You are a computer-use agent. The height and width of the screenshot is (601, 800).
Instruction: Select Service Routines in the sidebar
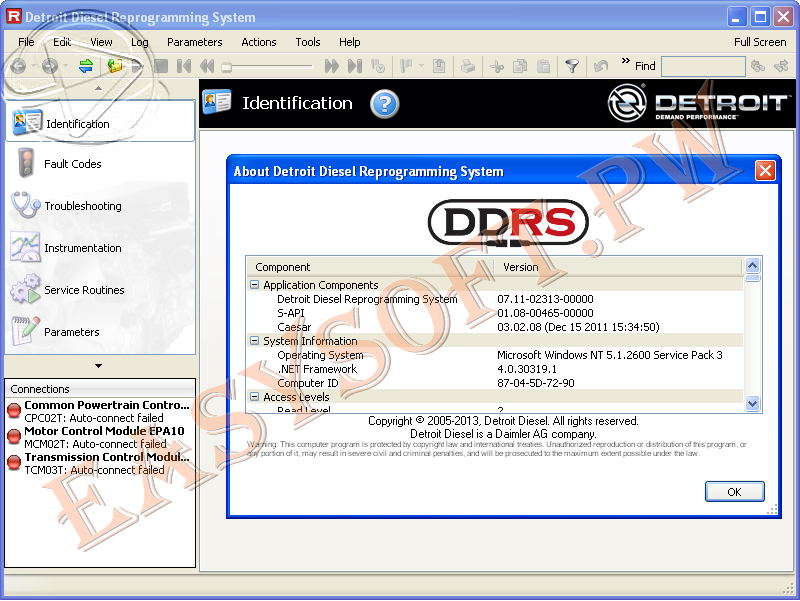pos(100,290)
